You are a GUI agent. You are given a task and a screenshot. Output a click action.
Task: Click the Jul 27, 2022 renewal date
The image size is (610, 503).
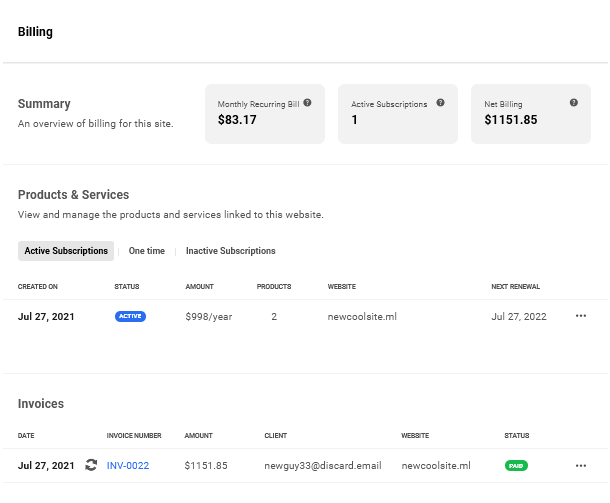point(519,317)
